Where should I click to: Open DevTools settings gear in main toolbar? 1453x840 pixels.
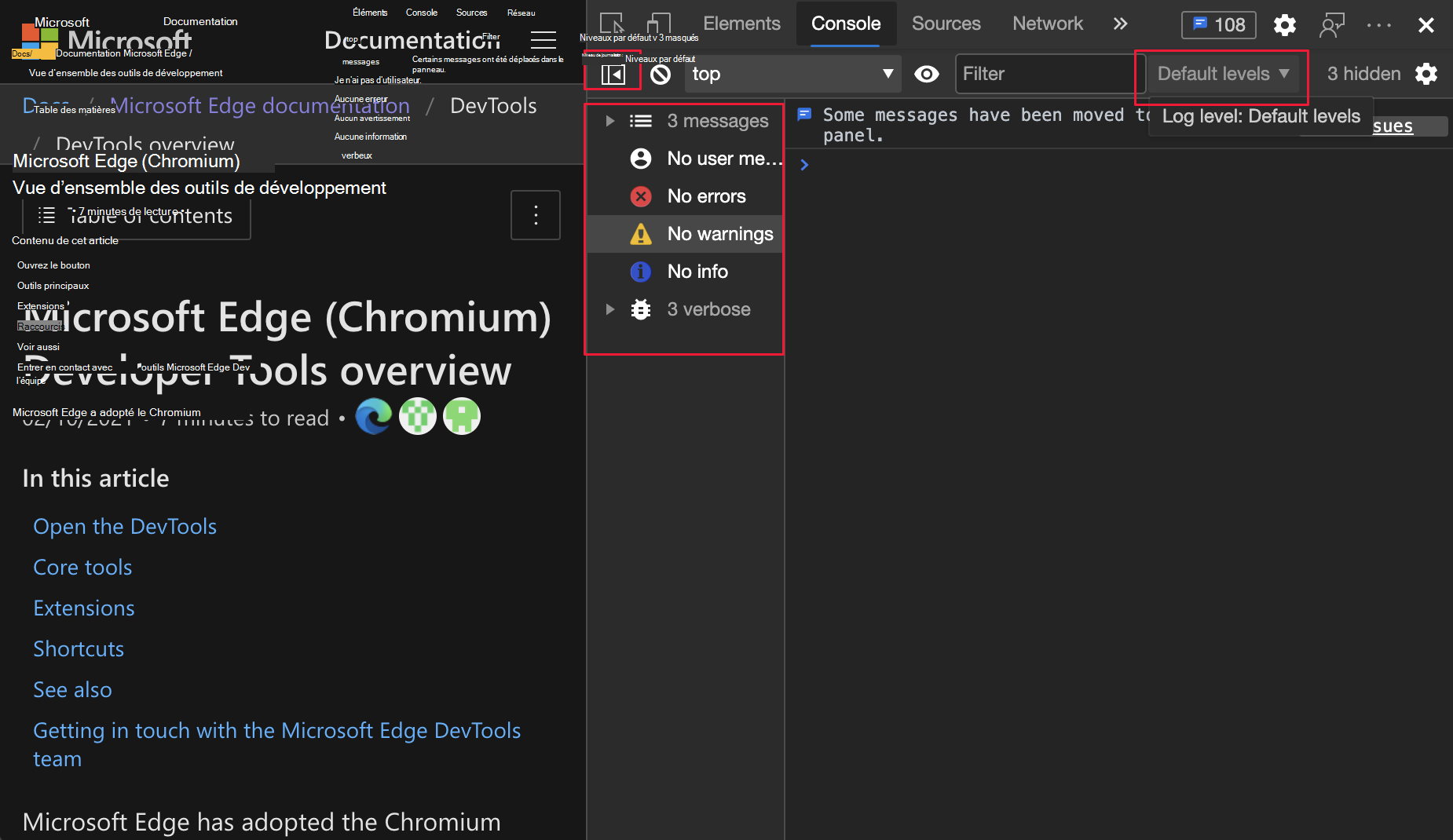(1285, 25)
